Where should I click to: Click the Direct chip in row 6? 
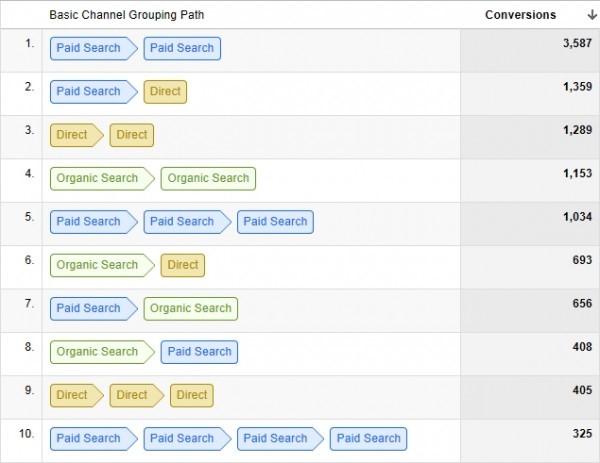(183, 265)
